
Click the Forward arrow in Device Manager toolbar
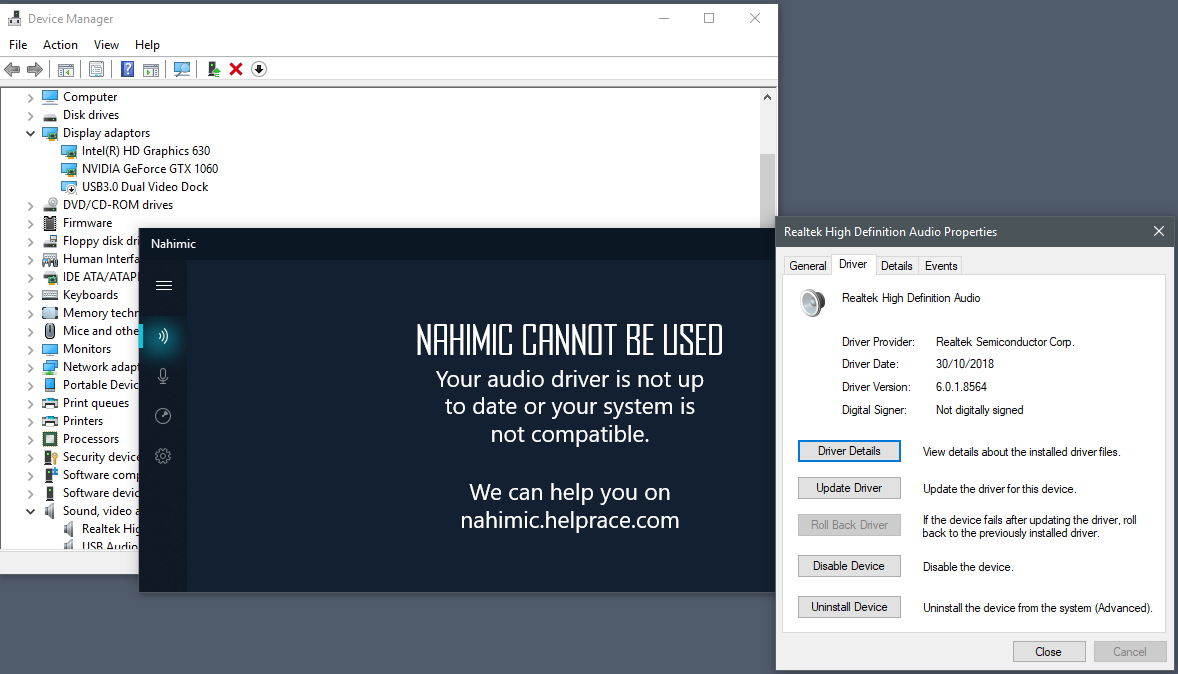pos(35,69)
